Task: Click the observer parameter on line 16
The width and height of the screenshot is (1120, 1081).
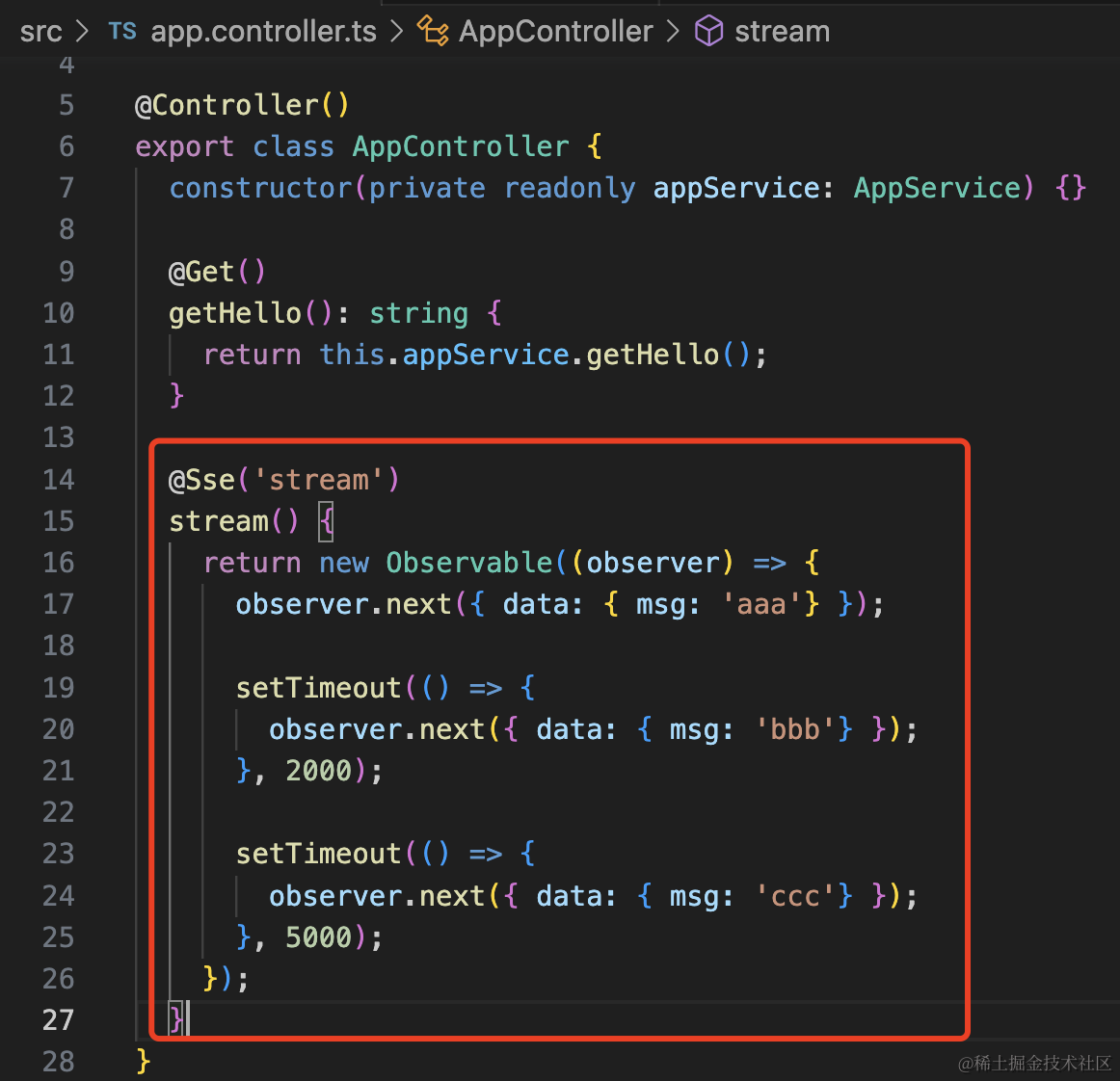Action: [x=653, y=563]
